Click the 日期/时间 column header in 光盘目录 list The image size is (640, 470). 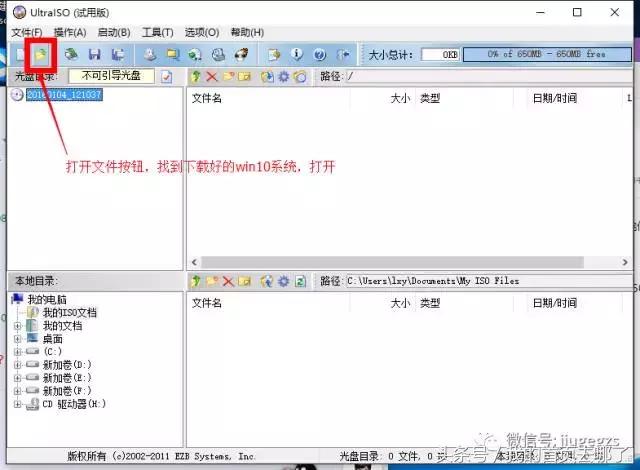(555, 98)
